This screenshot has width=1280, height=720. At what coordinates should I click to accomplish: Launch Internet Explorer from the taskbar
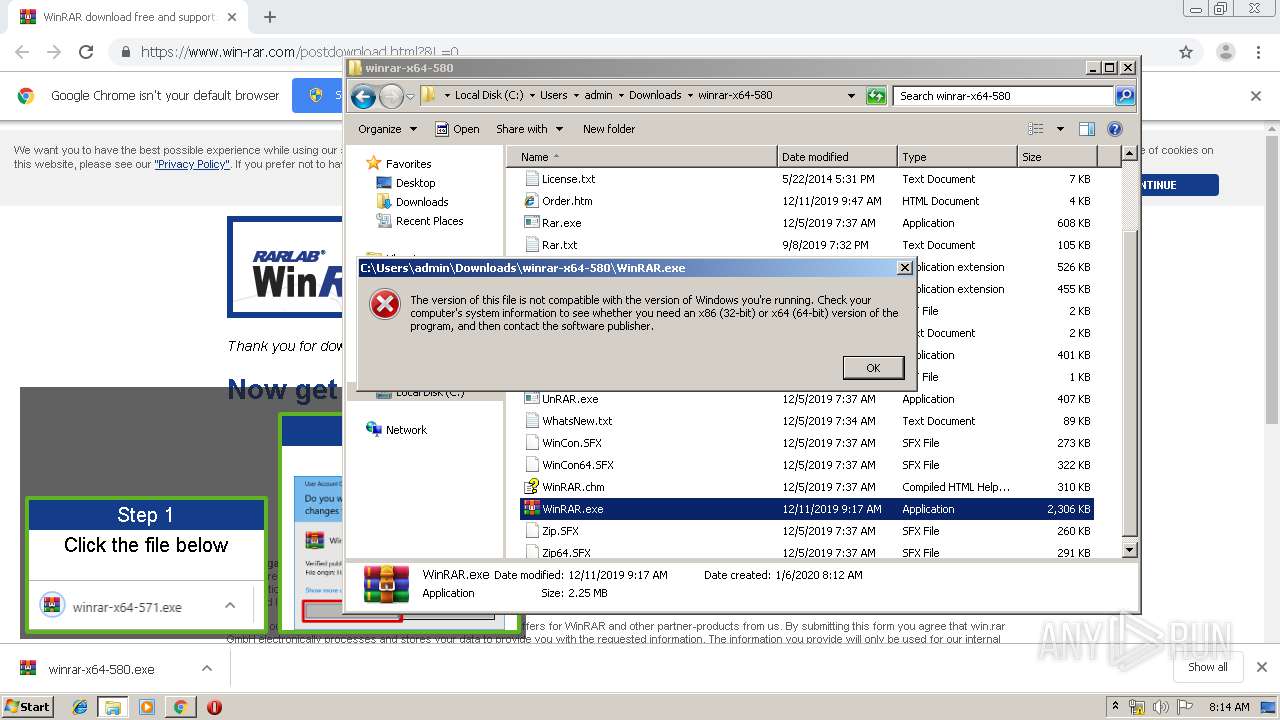coord(80,707)
